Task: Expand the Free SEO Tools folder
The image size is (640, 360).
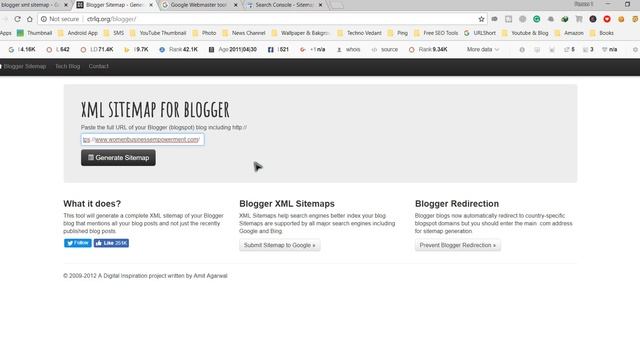Action: click(x=436, y=33)
